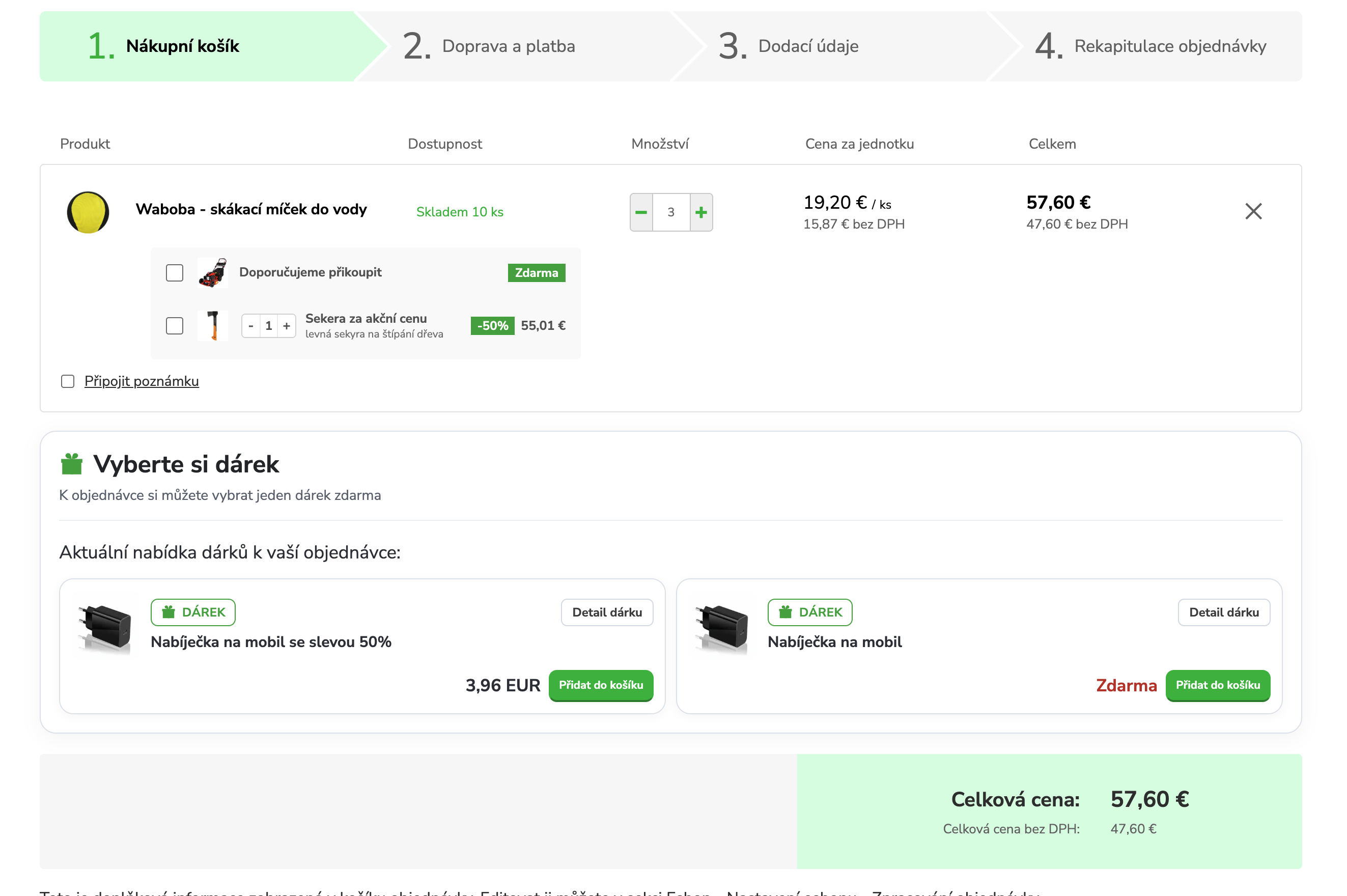Remove Waboba item with the X icon
Image resolution: width=1347 pixels, height=896 pixels.
coord(1253,211)
